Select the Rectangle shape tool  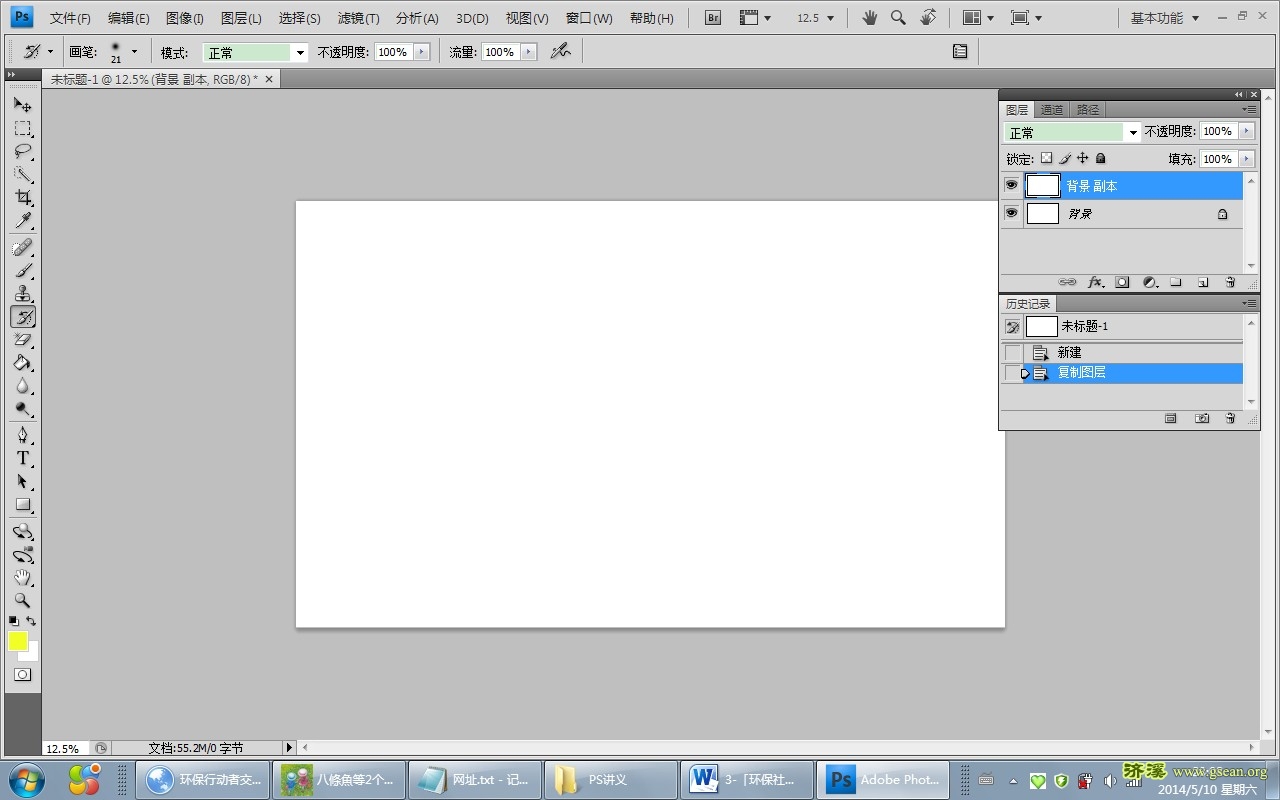22,505
